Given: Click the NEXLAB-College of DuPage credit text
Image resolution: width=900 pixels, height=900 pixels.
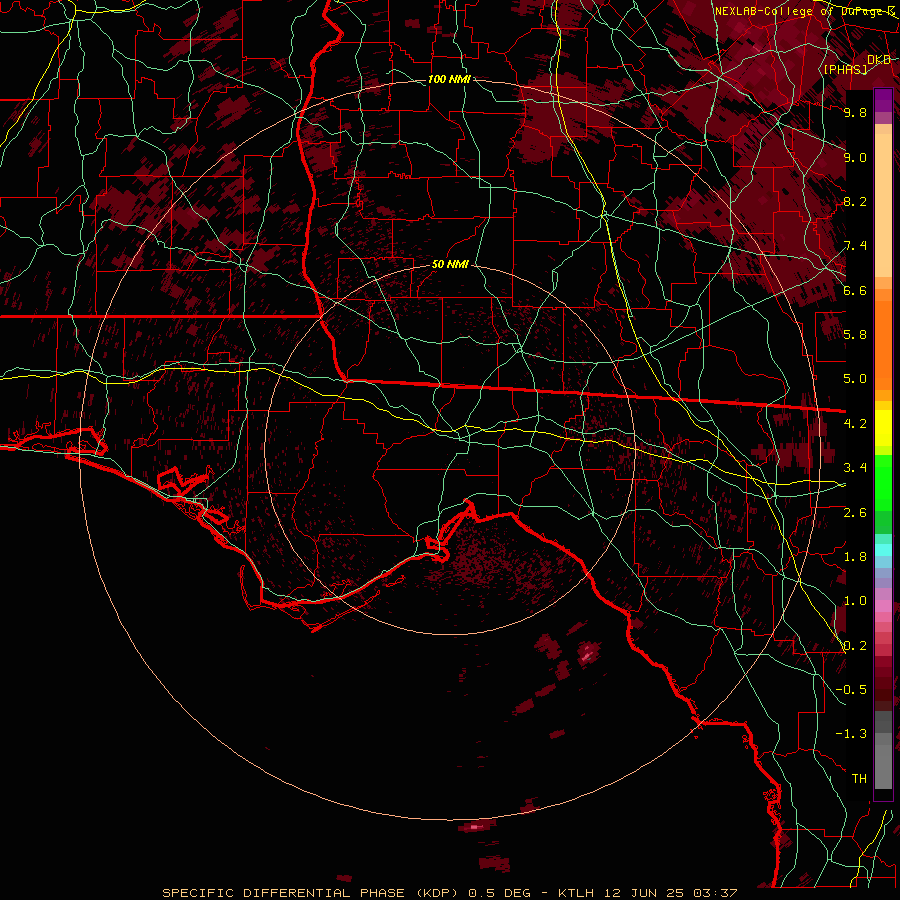Looking at the screenshot, I should 806,11.
